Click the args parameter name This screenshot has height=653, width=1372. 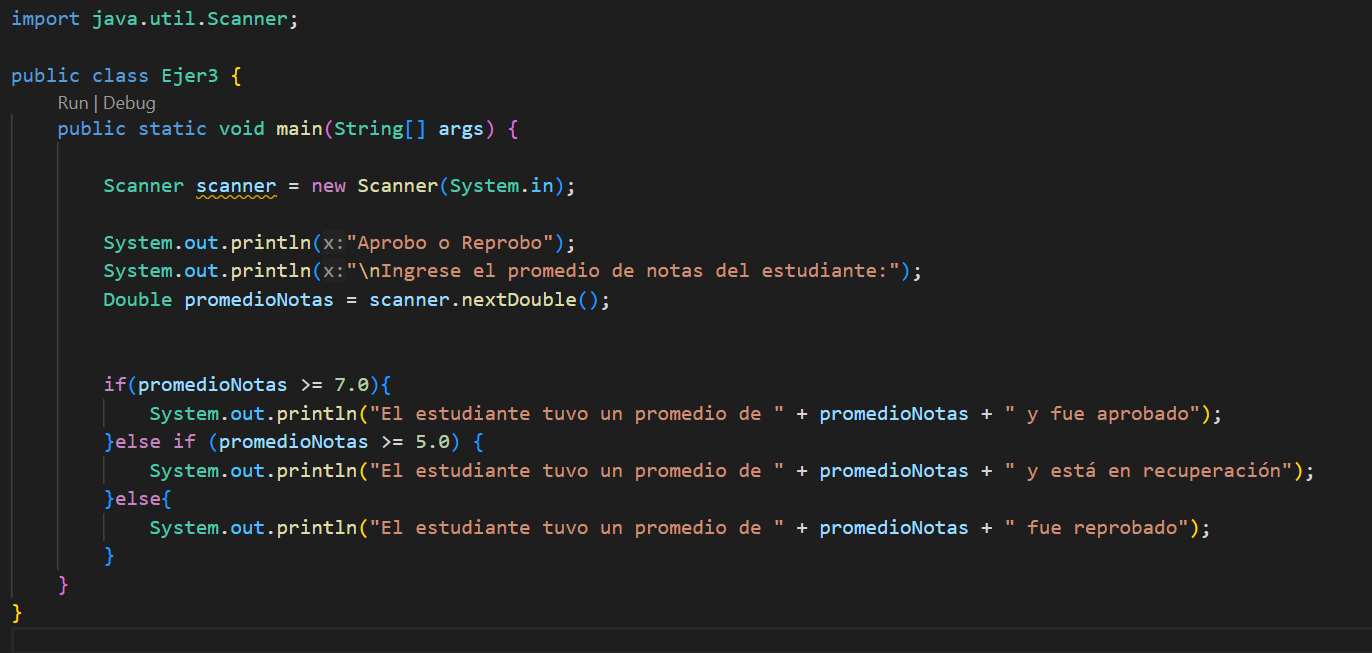tap(461, 129)
